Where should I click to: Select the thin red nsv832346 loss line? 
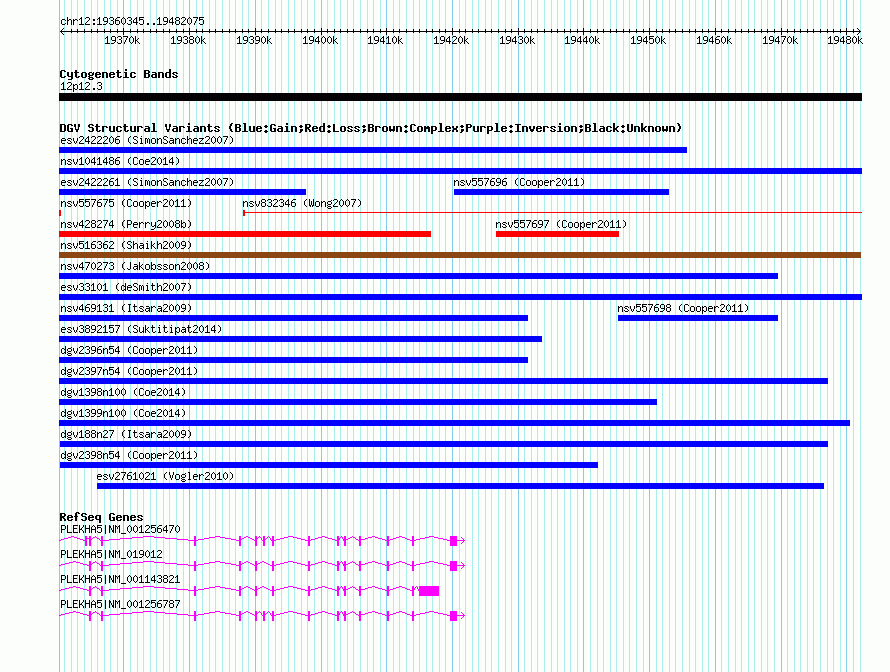pyautogui.click(x=552, y=213)
